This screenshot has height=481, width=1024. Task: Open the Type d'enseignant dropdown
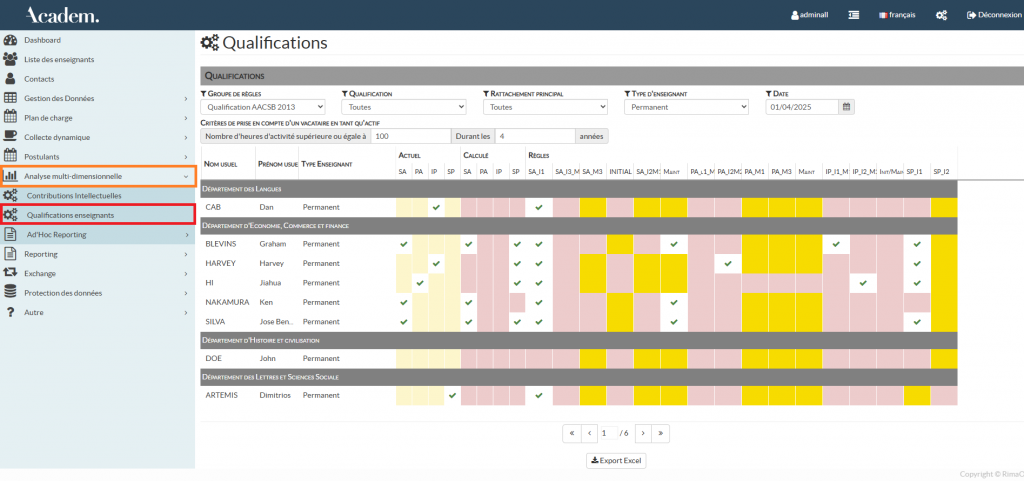[x=686, y=107]
